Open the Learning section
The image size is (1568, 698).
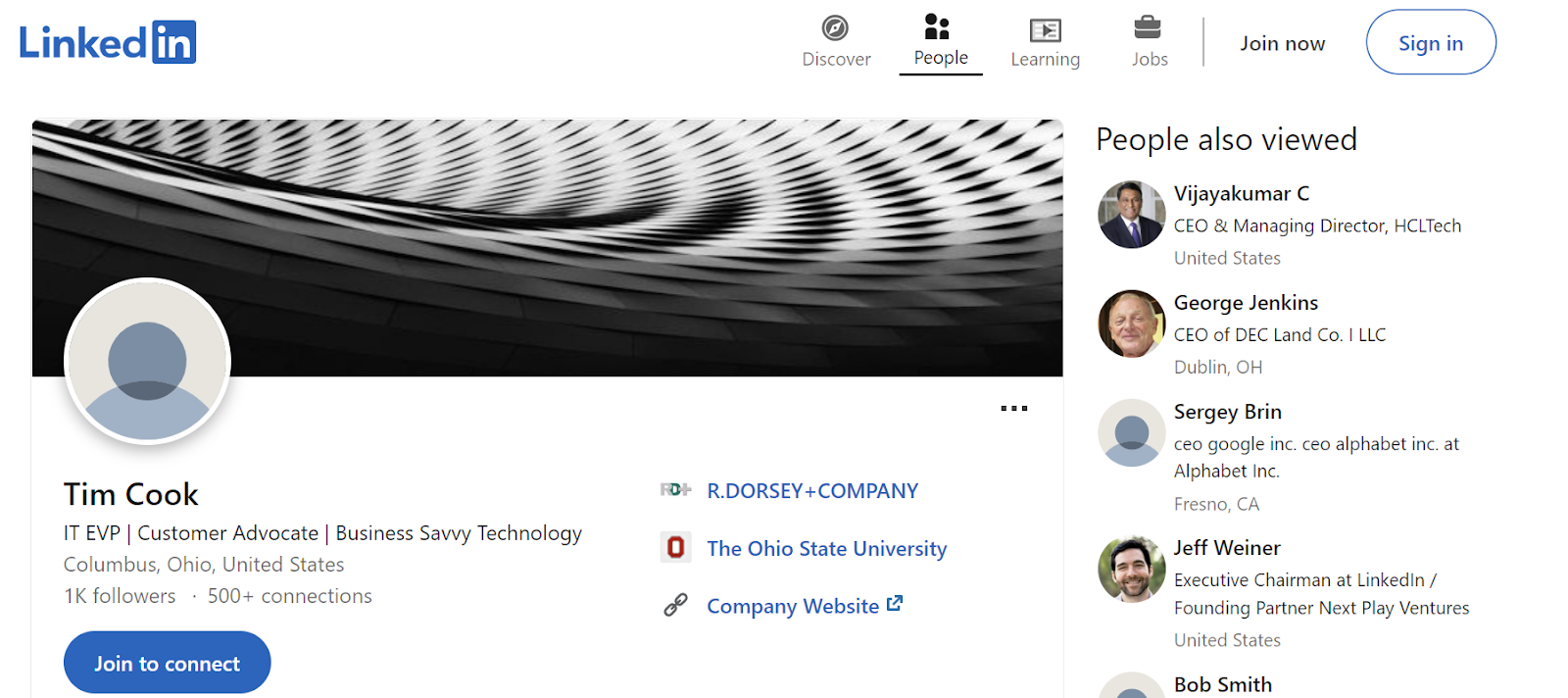pyautogui.click(x=1045, y=42)
